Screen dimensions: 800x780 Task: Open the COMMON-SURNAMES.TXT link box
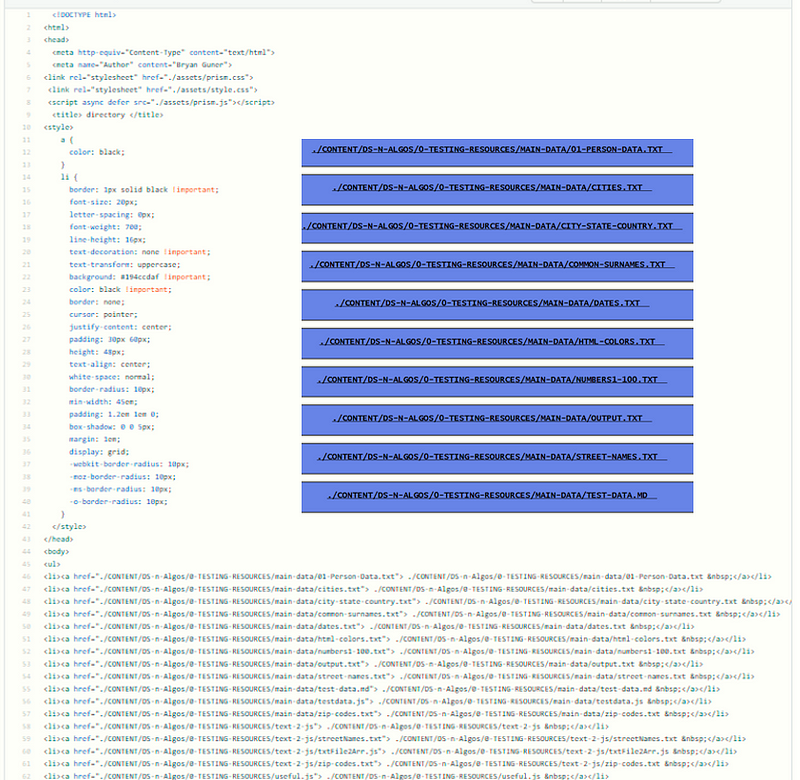tap(497, 266)
